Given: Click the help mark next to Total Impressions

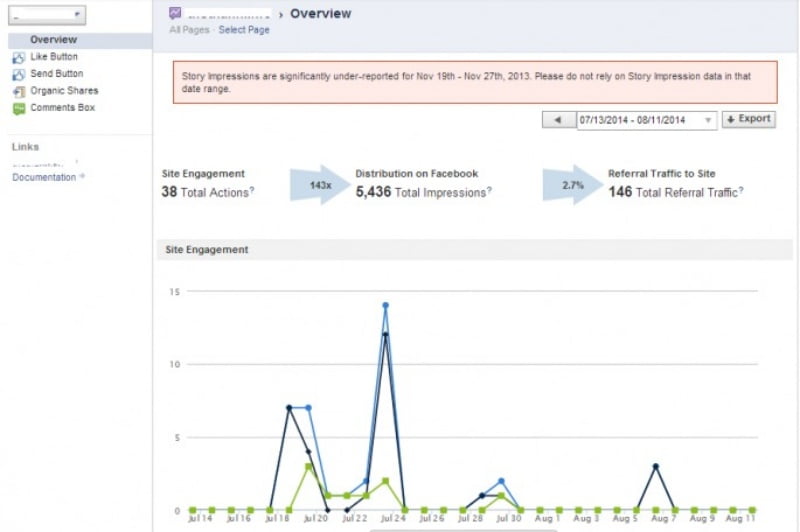Looking at the screenshot, I should click(489, 190).
